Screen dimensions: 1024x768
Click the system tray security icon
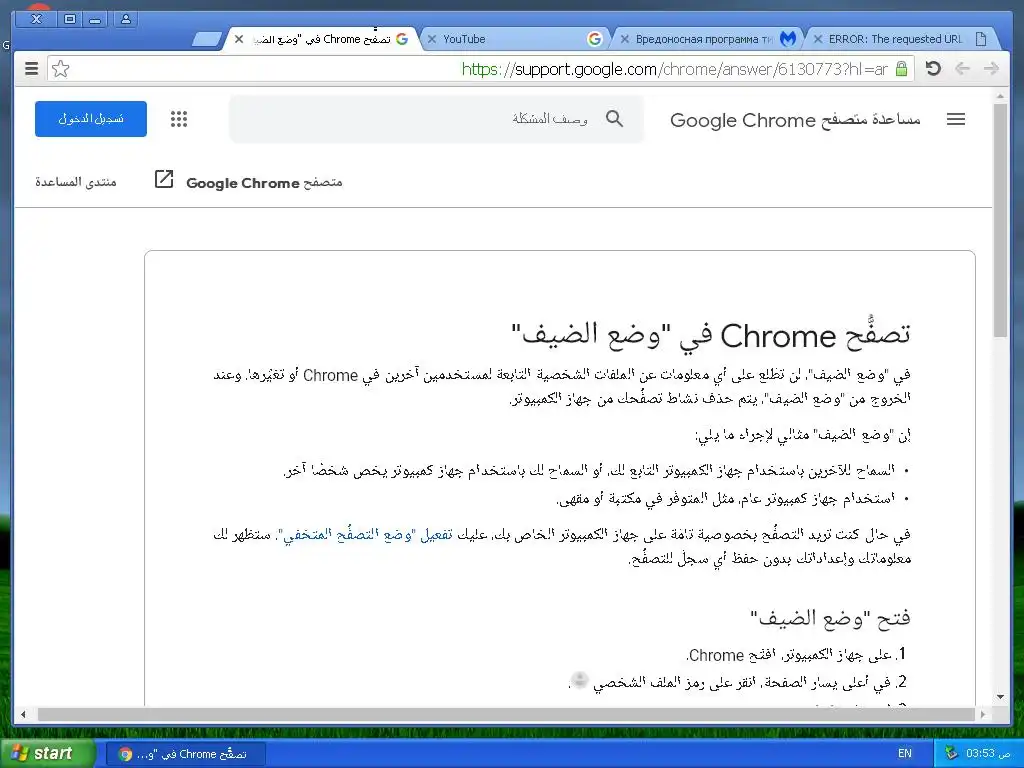point(950,753)
